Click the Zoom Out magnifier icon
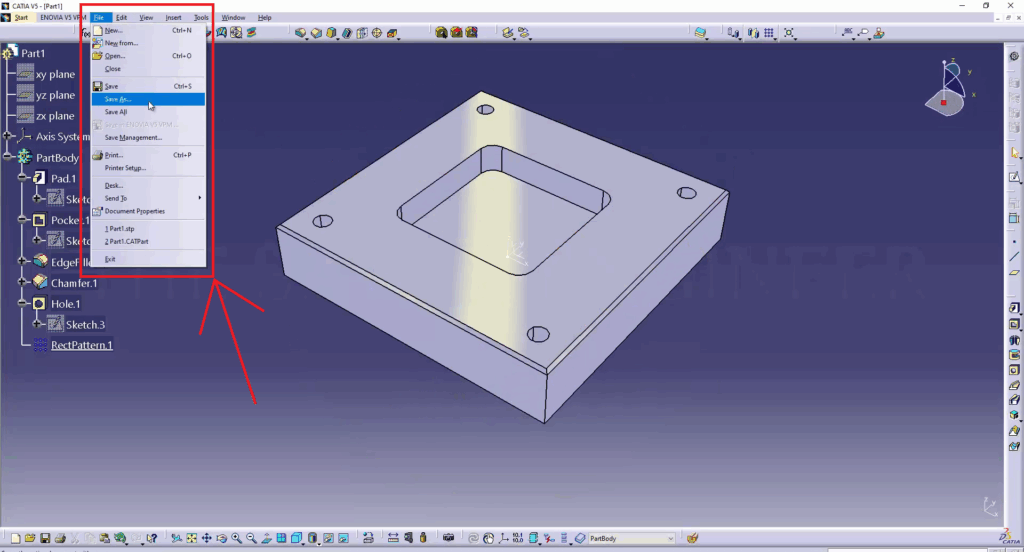 pos(251,538)
